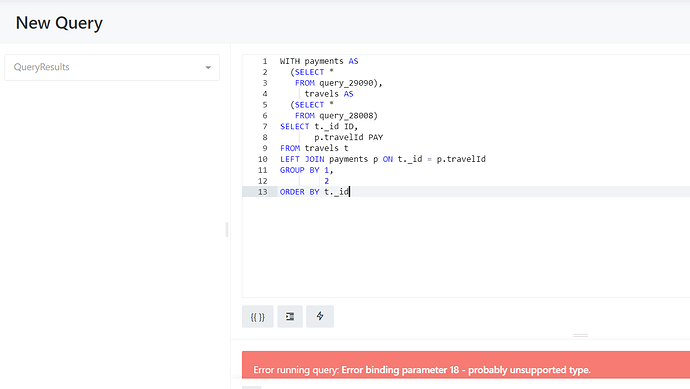Screen dimensions: 690x389
Task: Click the New Query title
Action: 59,23
